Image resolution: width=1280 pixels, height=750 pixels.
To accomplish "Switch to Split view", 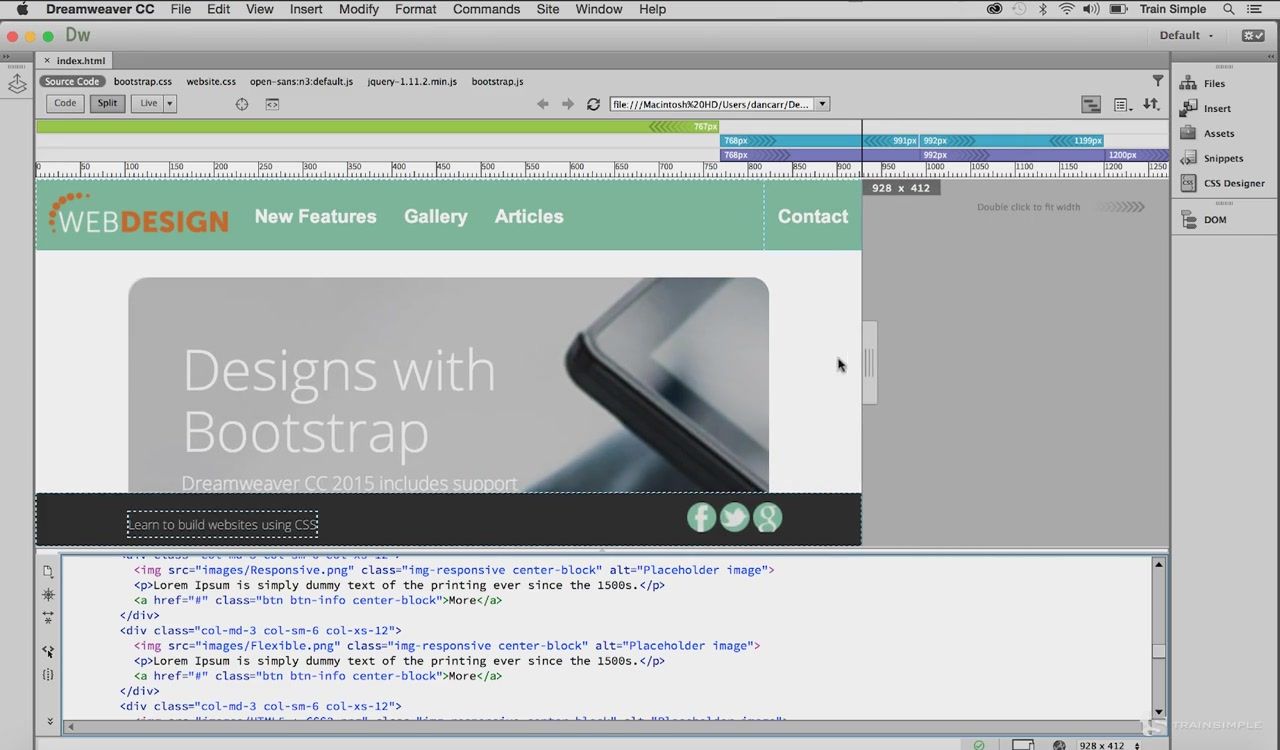I will [107, 103].
